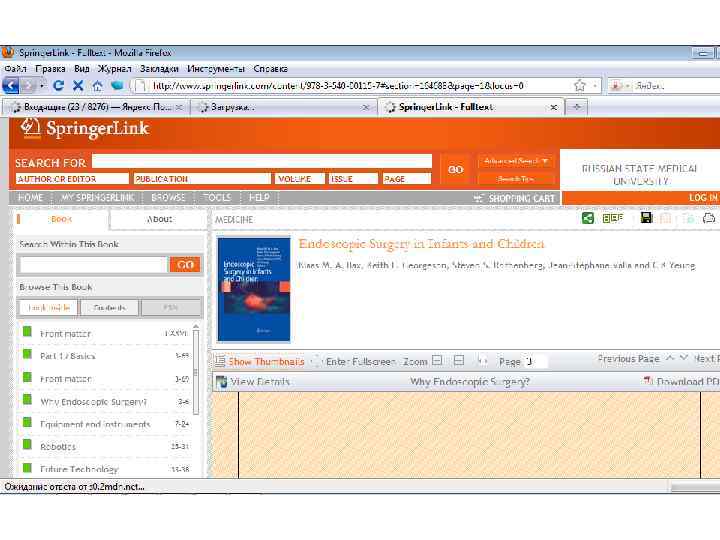Click the blue bookmarks toolbar icon beside home
720x540 pixels.
pyautogui.click(x=117, y=85)
